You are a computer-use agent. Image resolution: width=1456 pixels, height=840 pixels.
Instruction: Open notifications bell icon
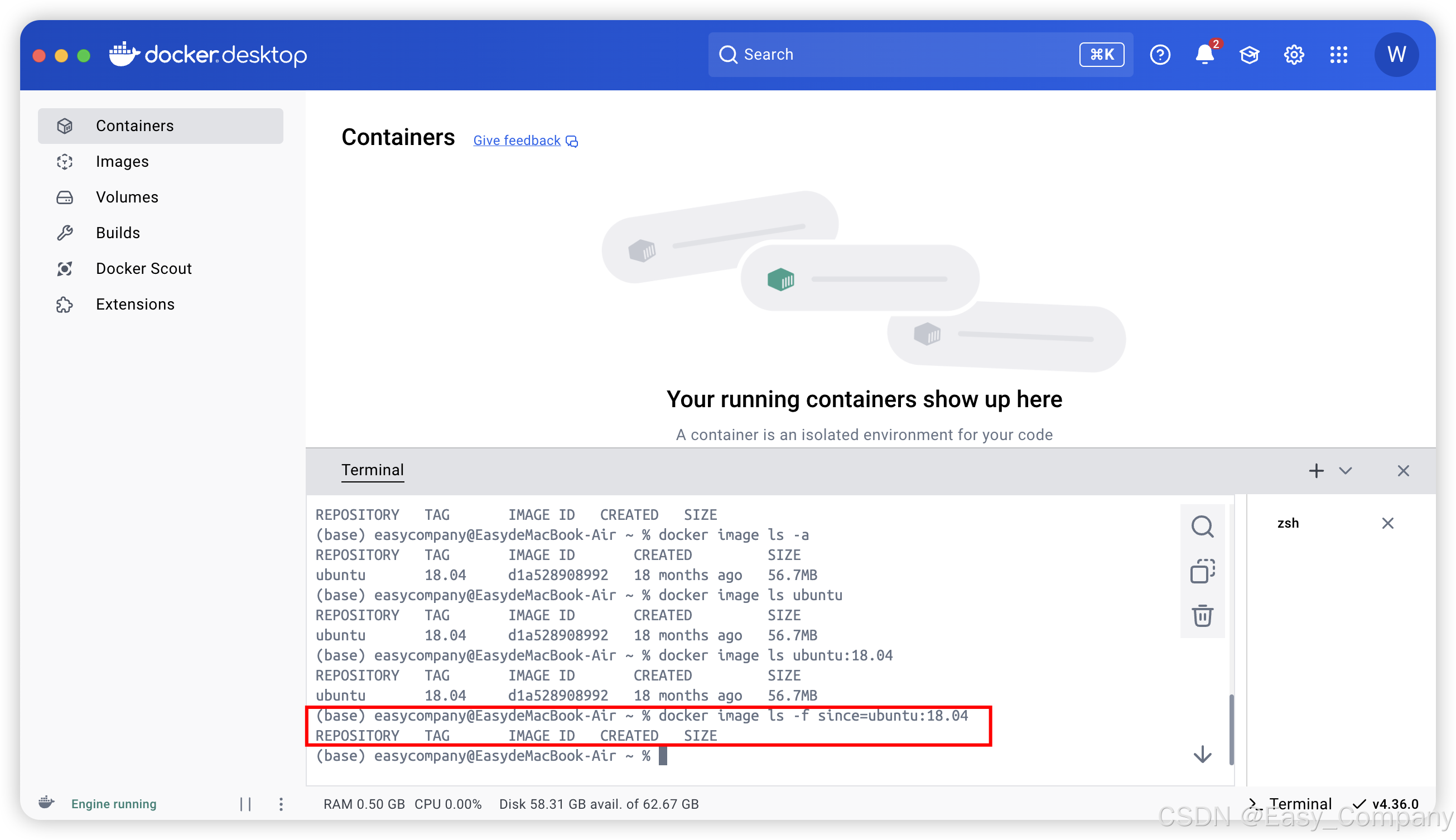pyautogui.click(x=1204, y=55)
